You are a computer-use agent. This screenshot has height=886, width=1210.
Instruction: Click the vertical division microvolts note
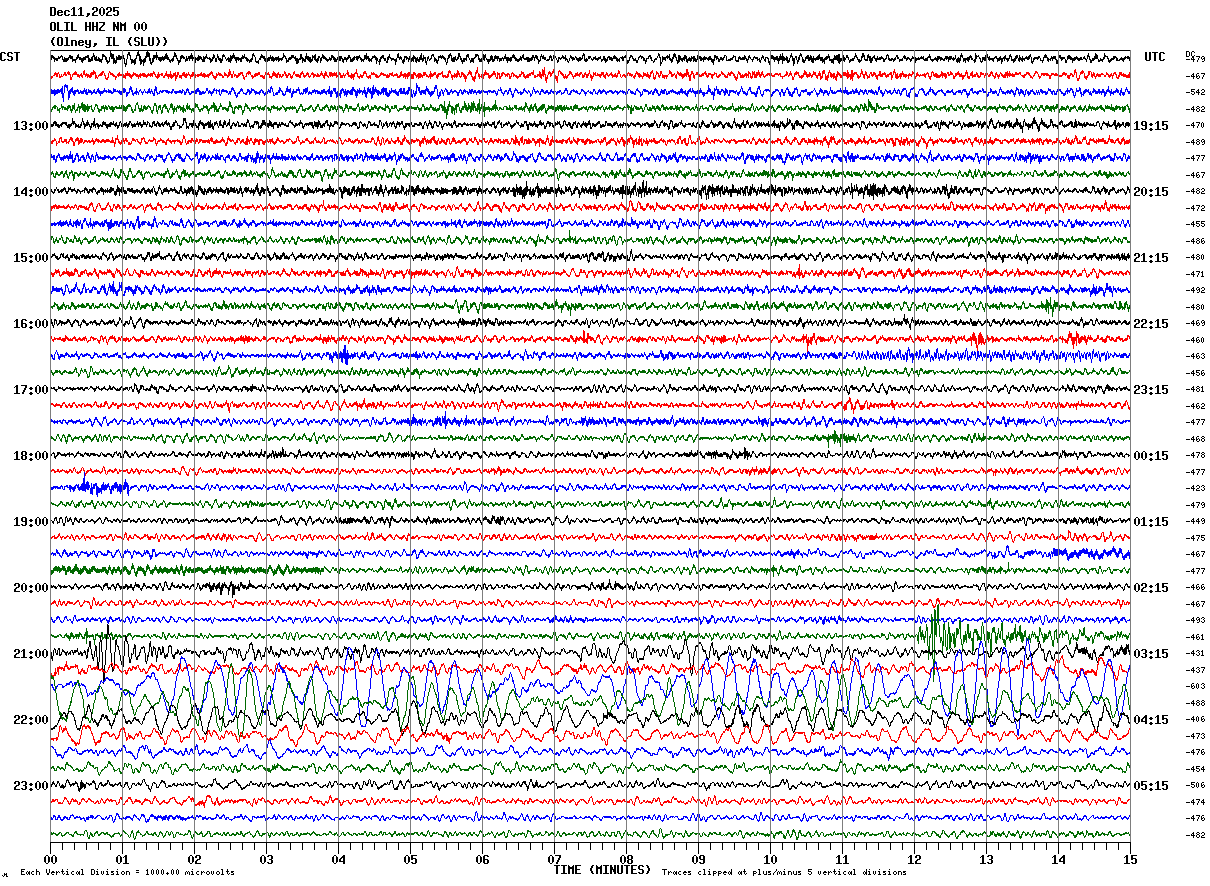click(x=127, y=873)
